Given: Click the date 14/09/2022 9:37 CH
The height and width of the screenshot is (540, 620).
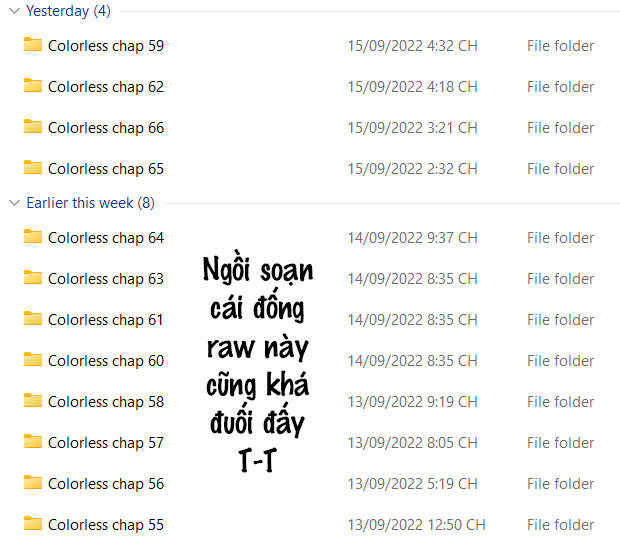Looking at the screenshot, I should (x=412, y=238).
